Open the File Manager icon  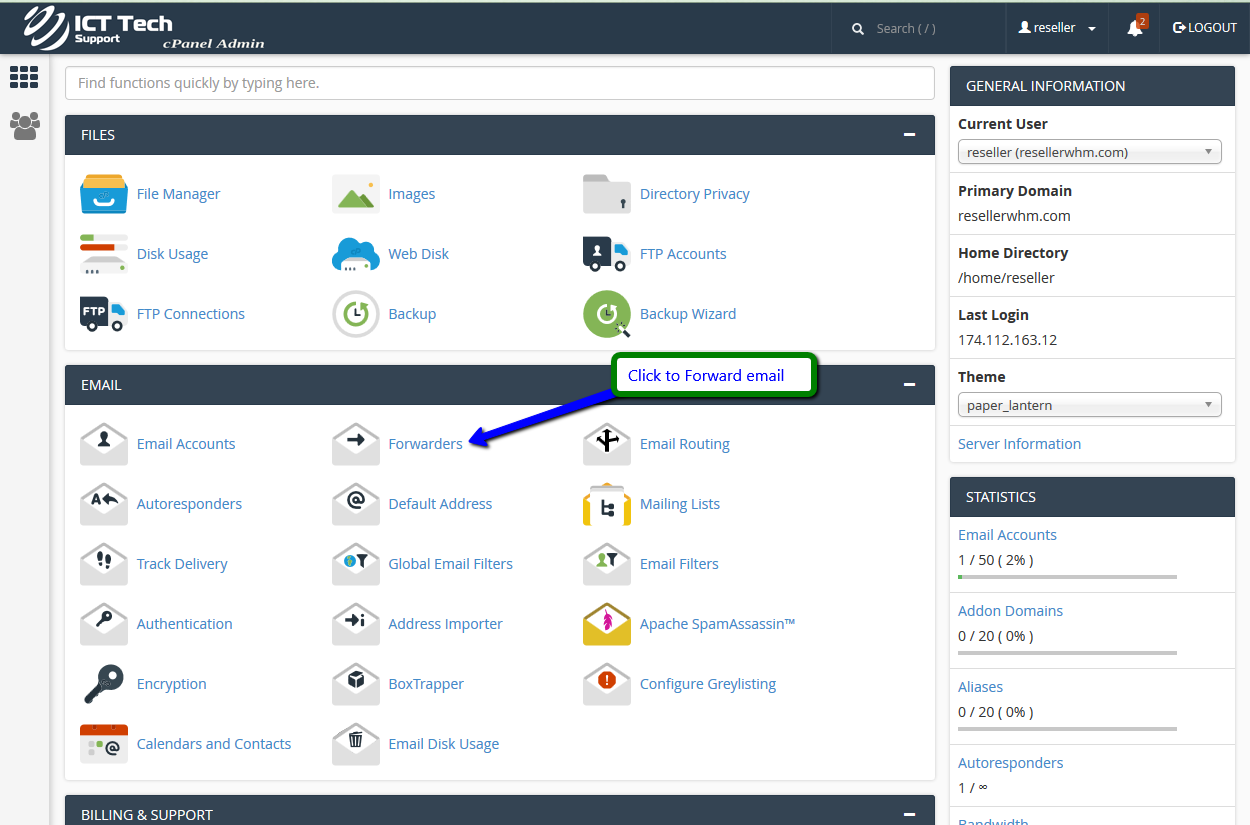[104, 194]
